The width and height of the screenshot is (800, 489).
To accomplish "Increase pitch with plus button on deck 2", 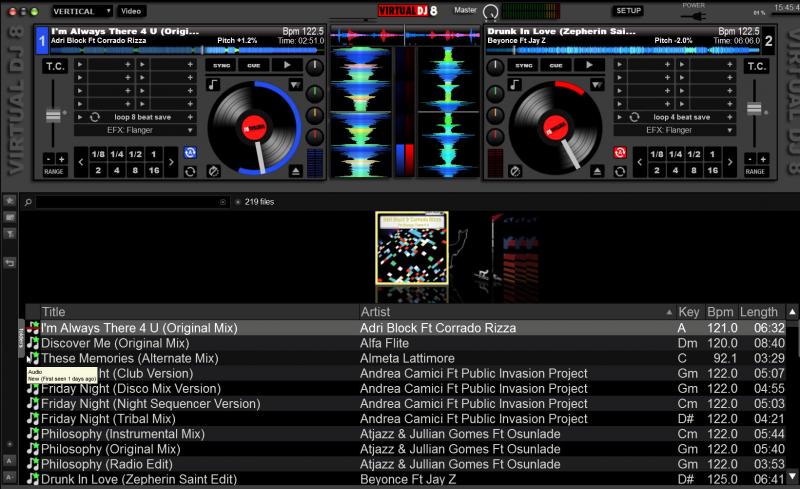I will coord(763,159).
